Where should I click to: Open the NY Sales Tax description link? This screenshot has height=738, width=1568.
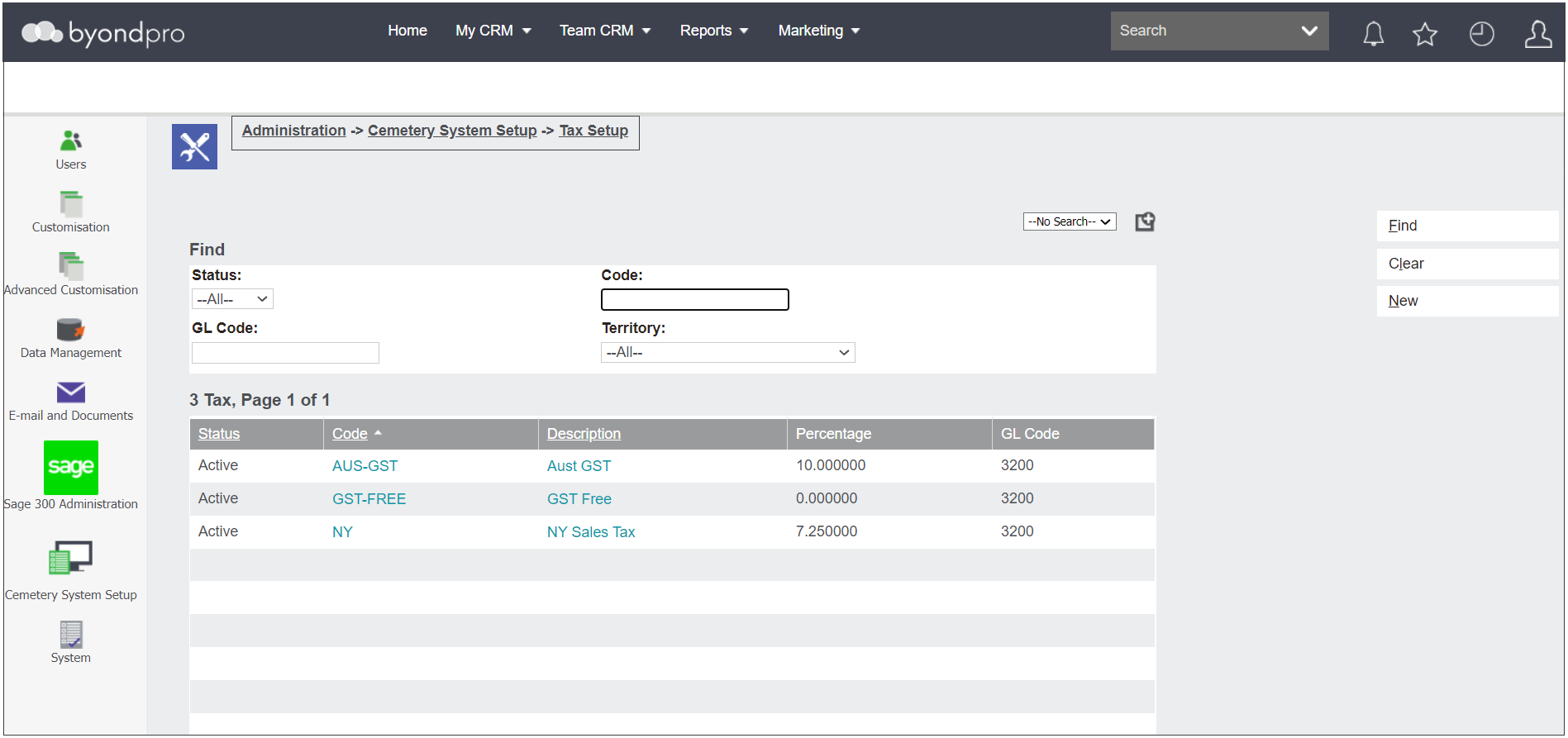[x=591, y=532]
